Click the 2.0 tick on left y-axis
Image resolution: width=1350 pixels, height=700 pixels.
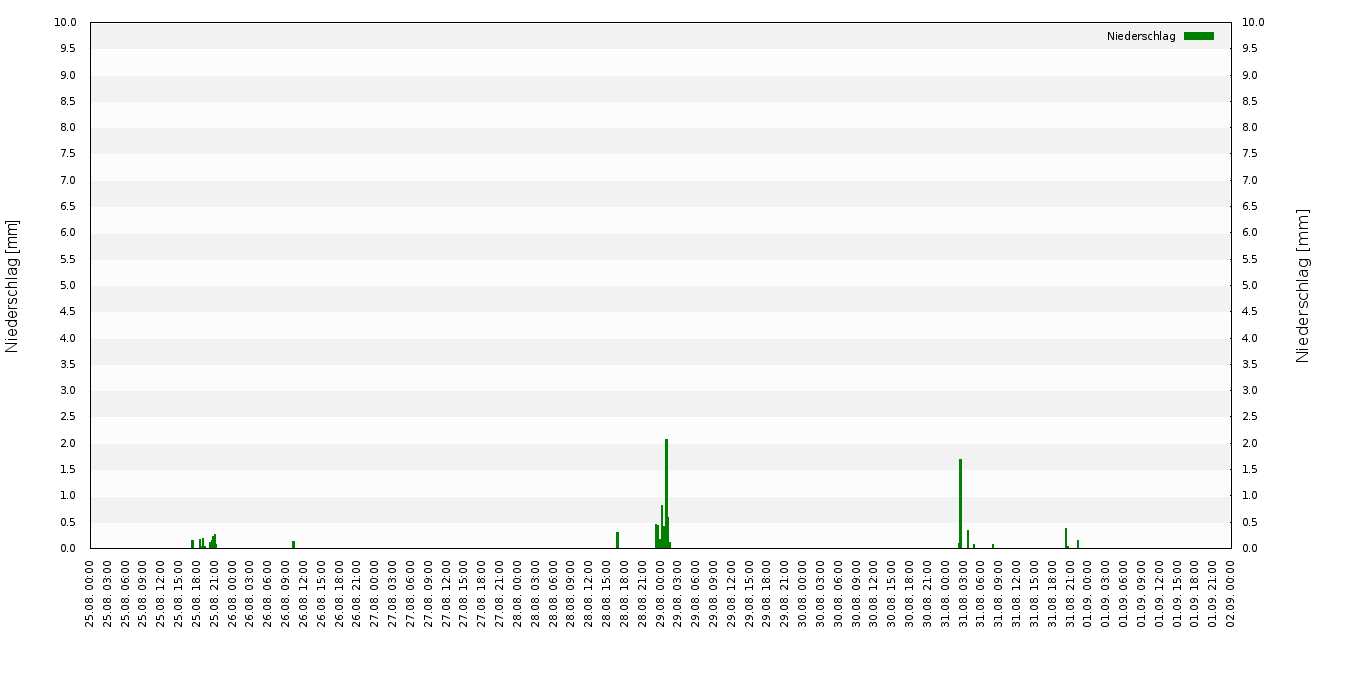click(68, 443)
